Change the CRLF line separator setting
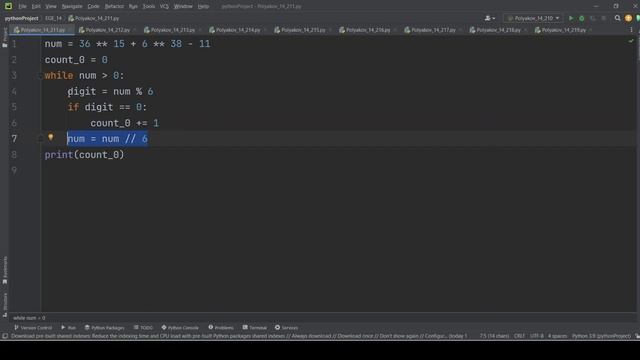The width and height of the screenshot is (640, 360). [519, 336]
